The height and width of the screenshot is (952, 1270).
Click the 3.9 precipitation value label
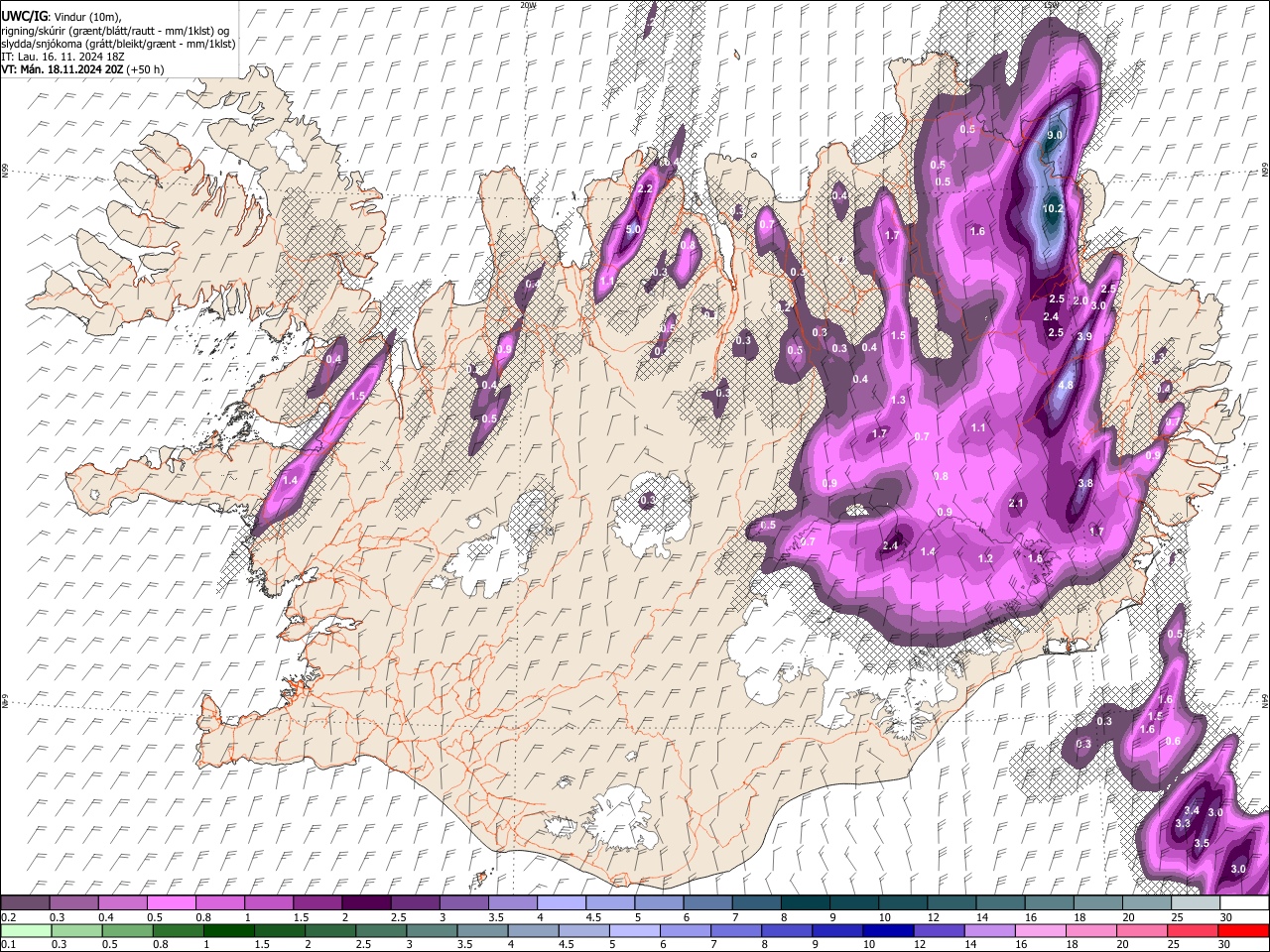click(x=1084, y=337)
